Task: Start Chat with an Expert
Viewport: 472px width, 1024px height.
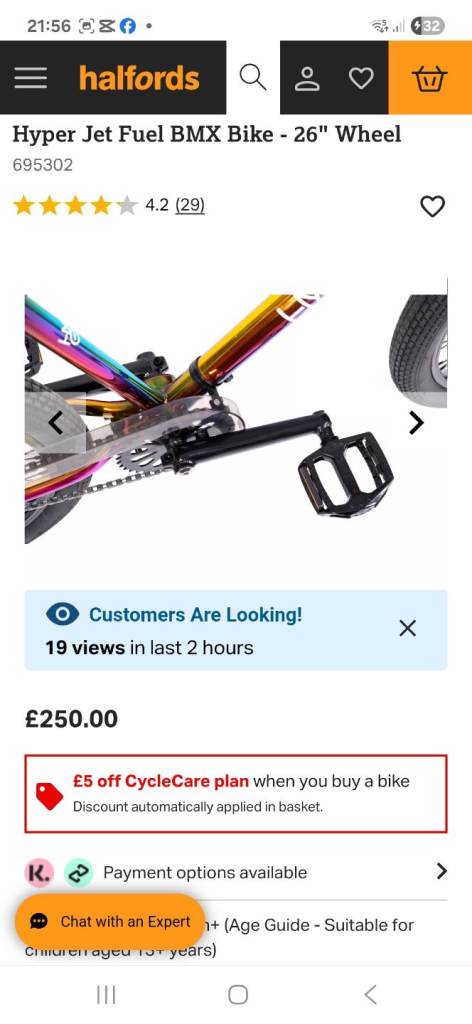Action: click(x=110, y=921)
